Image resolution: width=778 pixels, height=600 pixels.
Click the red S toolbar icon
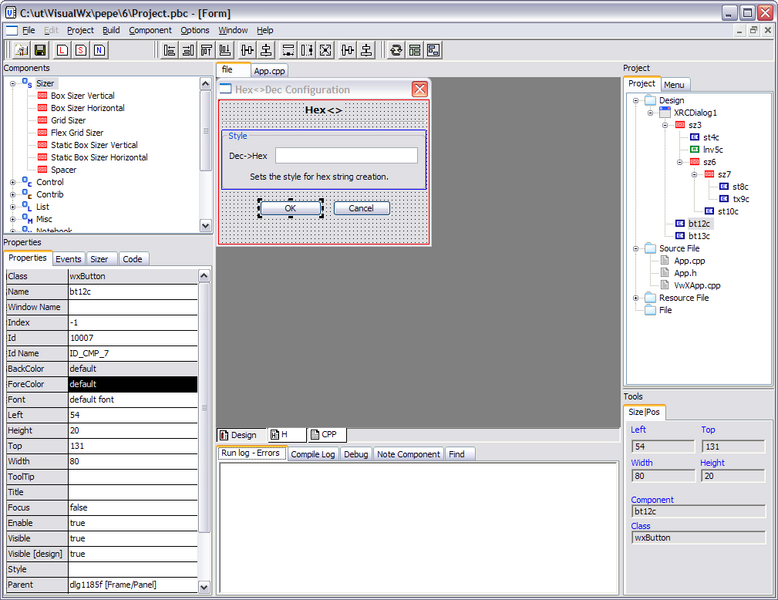coord(81,50)
